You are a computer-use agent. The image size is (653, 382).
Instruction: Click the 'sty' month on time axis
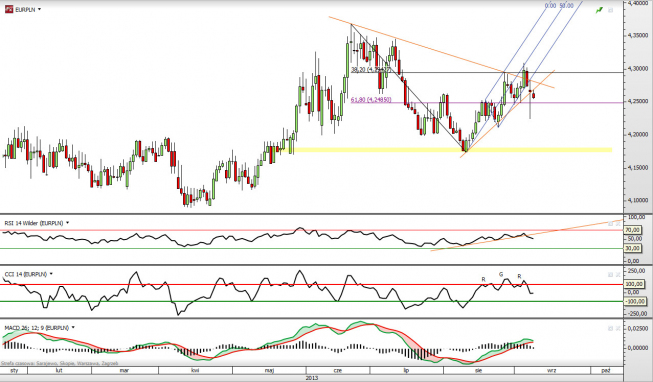coord(14,370)
